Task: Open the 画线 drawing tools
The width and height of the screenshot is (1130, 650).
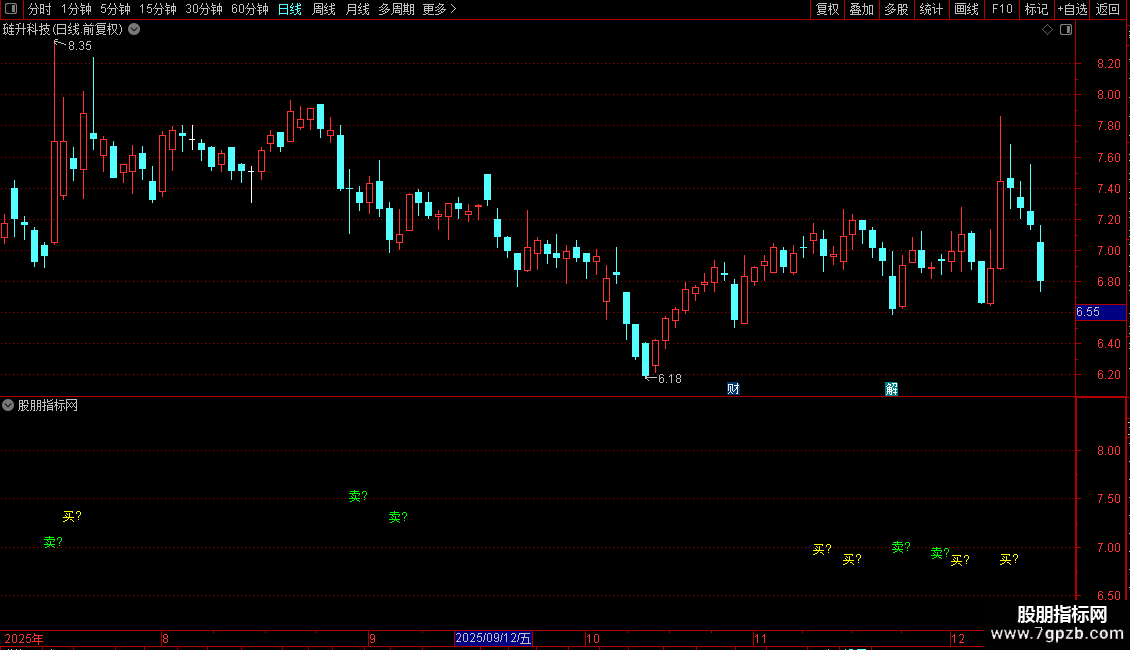Action: (x=966, y=9)
